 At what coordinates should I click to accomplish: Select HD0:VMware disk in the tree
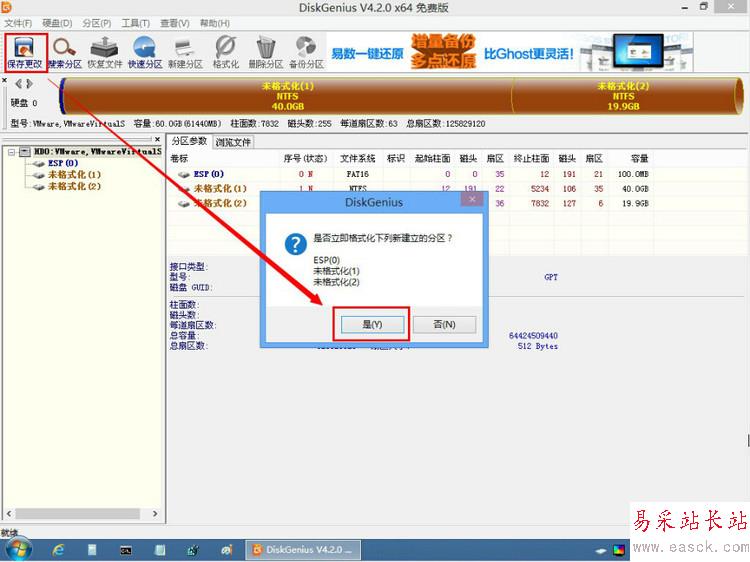[x=97, y=152]
